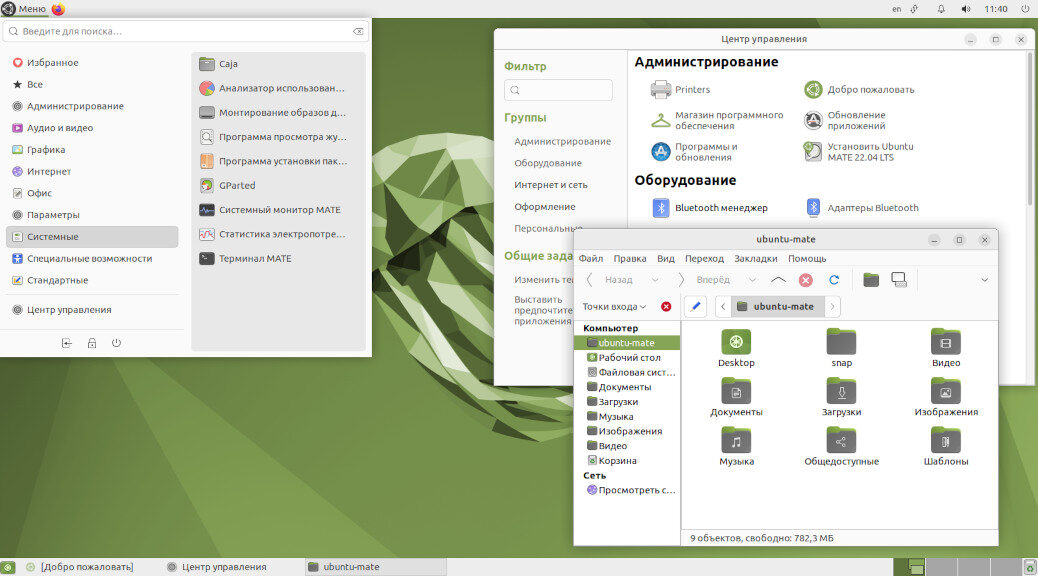This screenshot has height=576, width=1038.
Task: Toggle the pencil path edit button
Action: tap(695, 306)
